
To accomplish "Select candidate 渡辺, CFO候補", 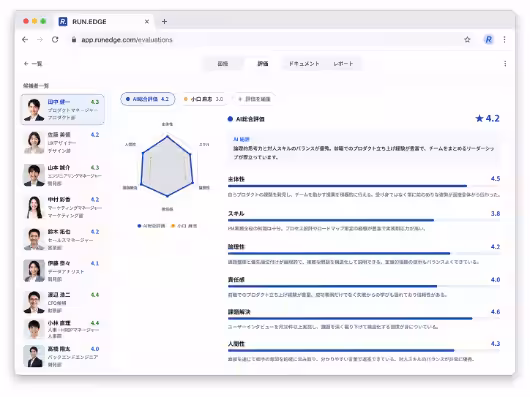I will tap(63, 302).
